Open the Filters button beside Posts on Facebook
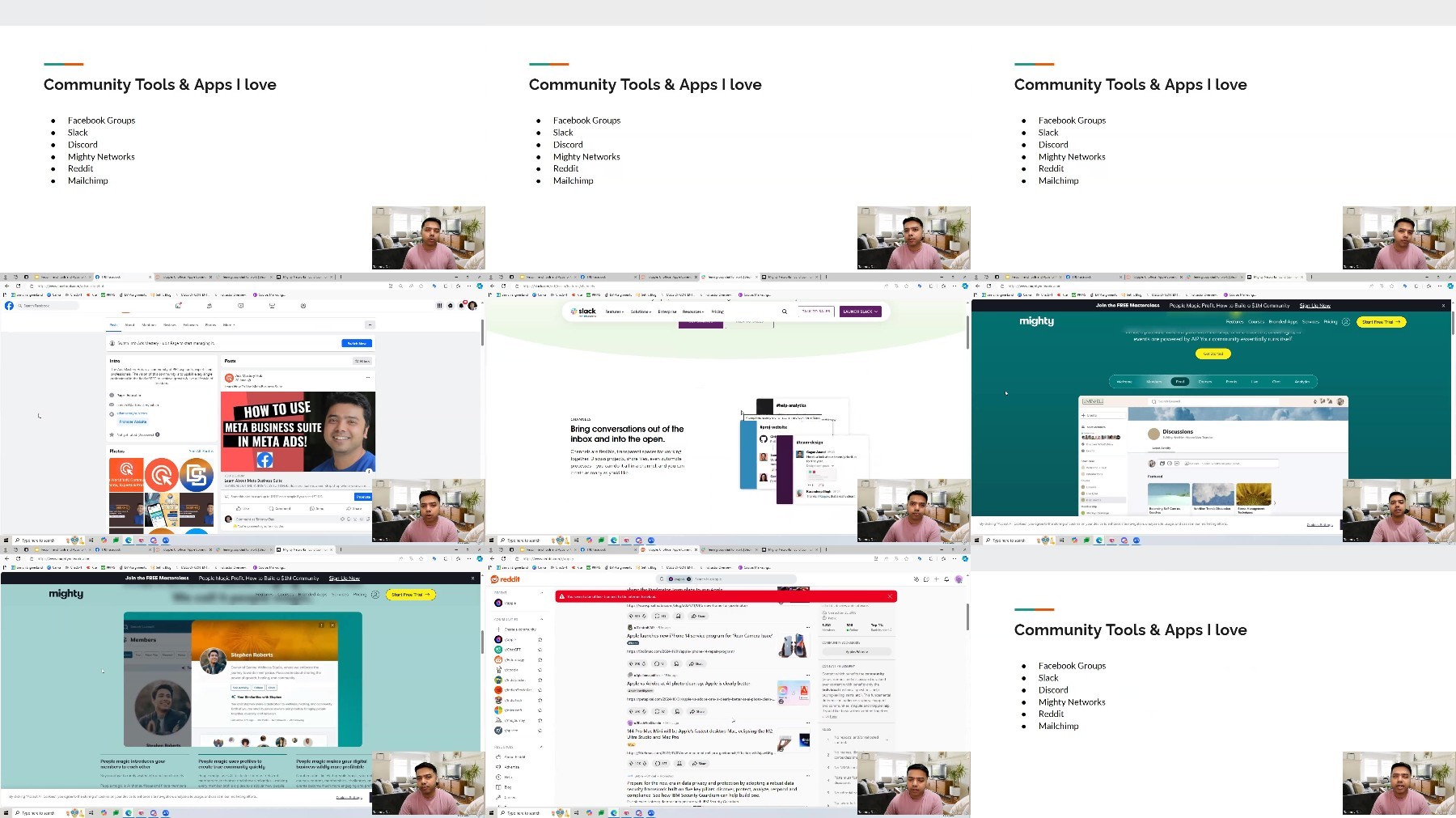The image size is (1456, 818). click(x=362, y=361)
